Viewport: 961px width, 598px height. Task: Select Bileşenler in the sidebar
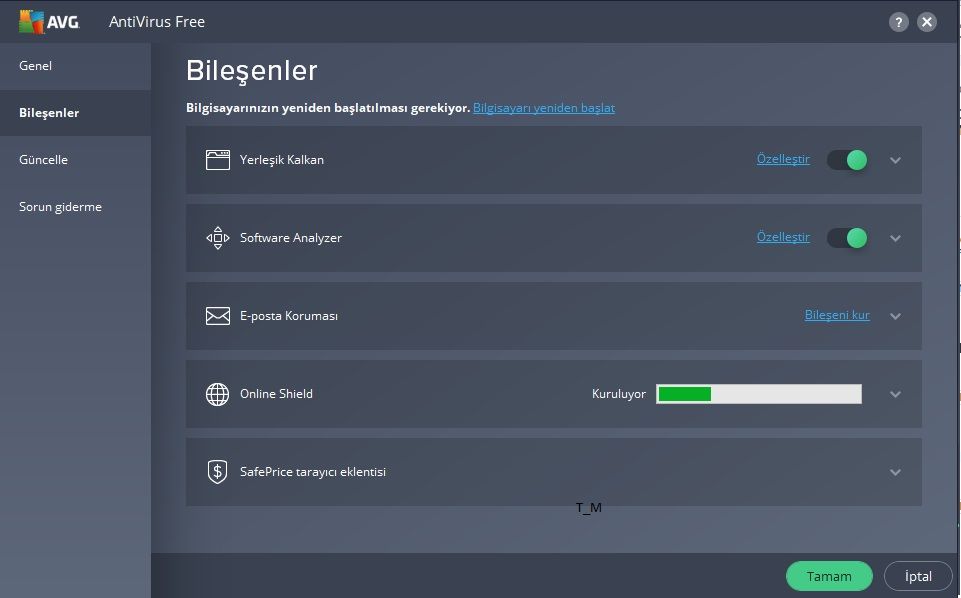(x=75, y=113)
